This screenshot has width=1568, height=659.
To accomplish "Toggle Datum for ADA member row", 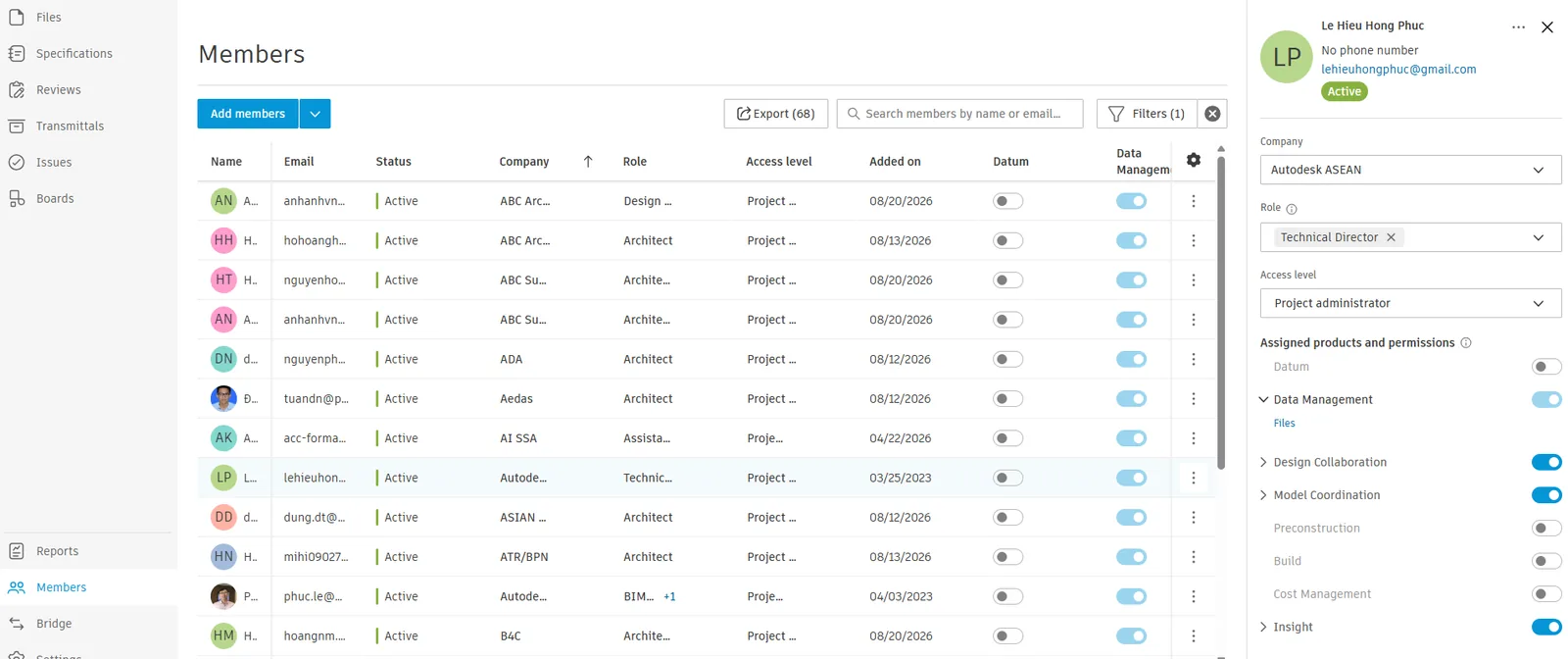I will (x=1007, y=359).
